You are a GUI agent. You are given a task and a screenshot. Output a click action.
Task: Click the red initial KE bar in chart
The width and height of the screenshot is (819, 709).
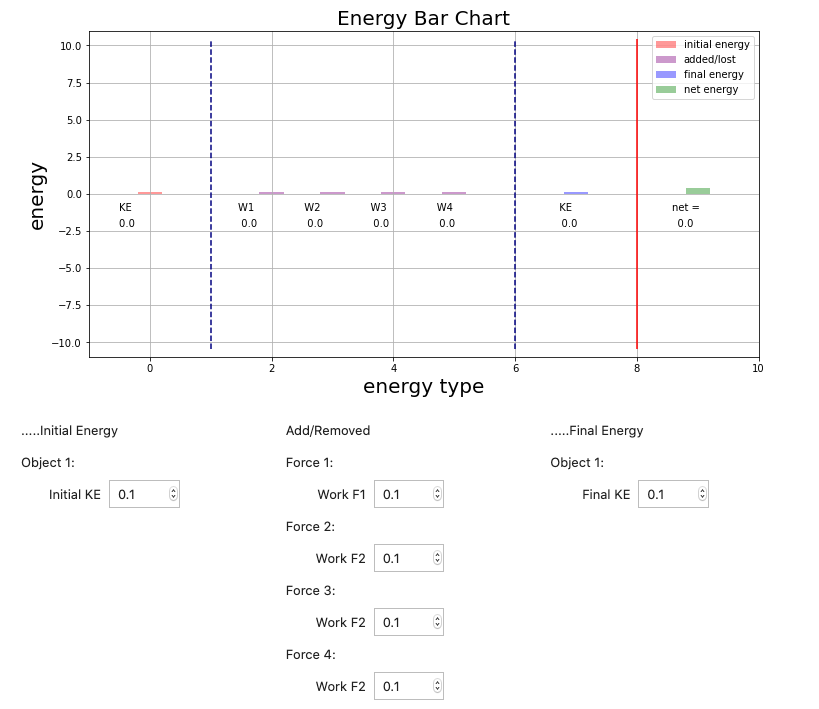click(150, 193)
